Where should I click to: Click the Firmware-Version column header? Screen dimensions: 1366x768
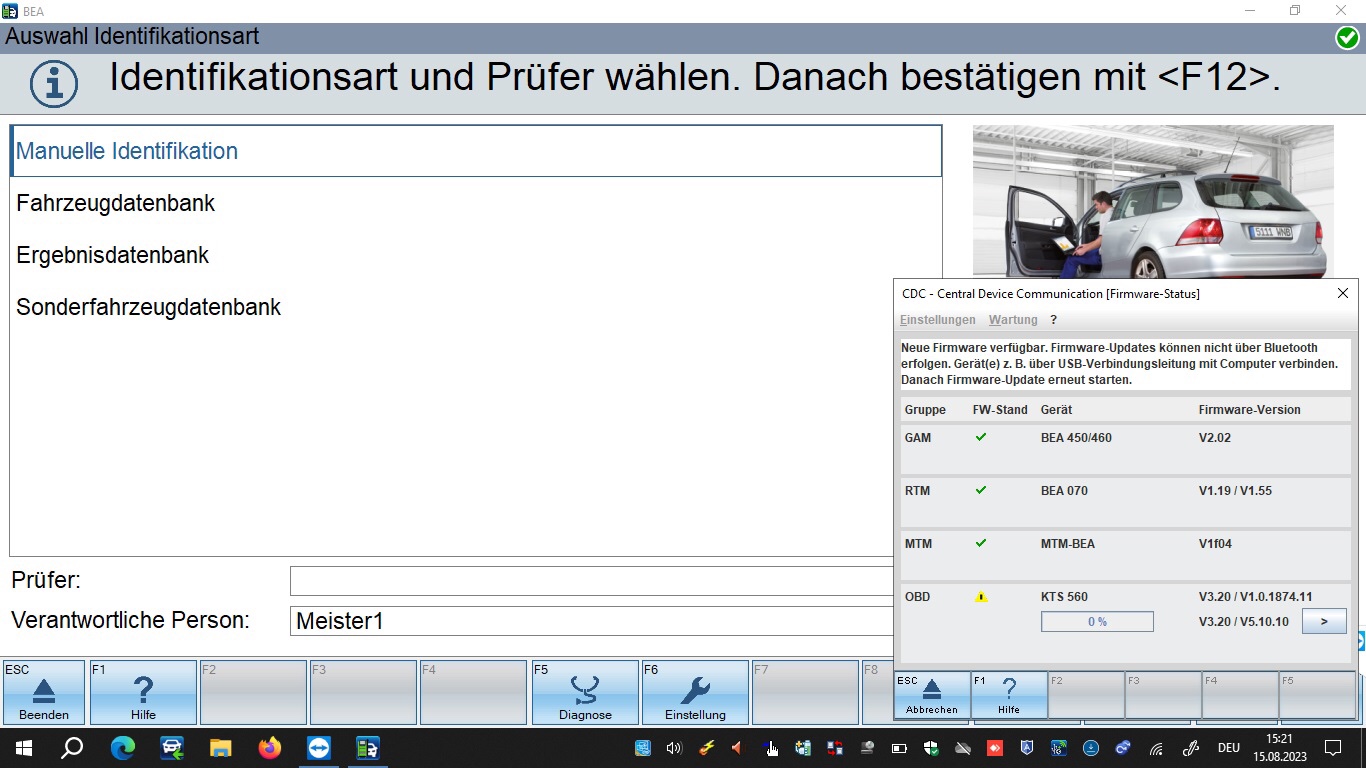click(x=1249, y=410)
